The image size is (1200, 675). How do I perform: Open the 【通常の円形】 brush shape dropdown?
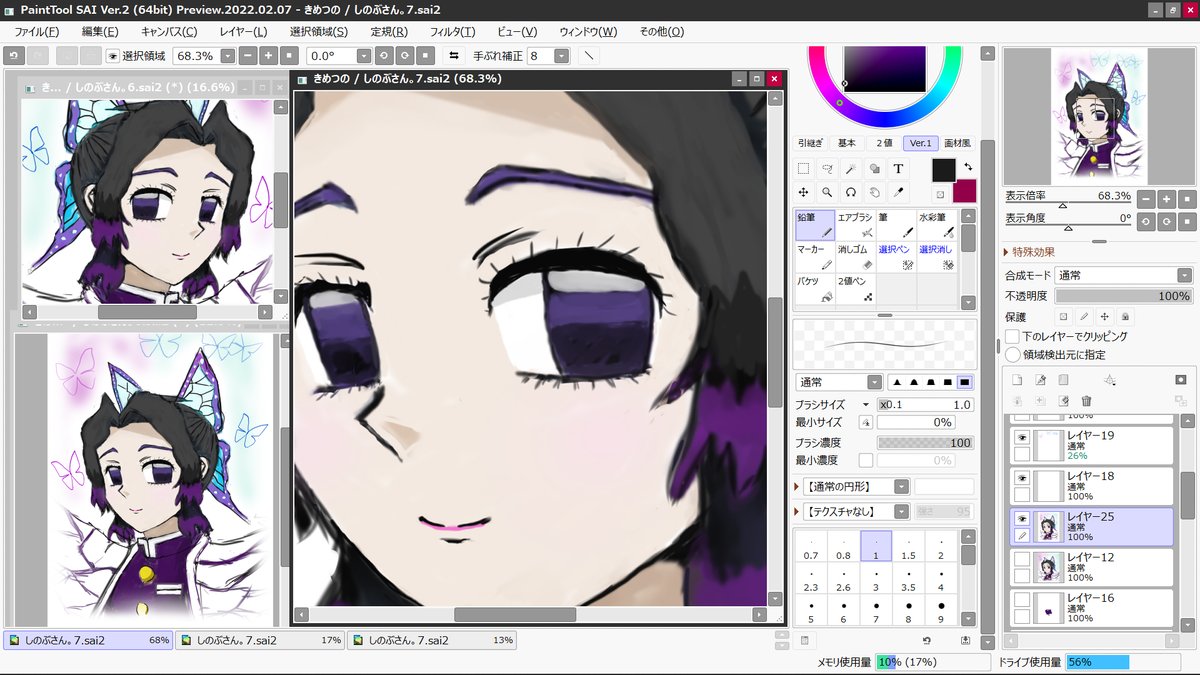pos(901,486)
